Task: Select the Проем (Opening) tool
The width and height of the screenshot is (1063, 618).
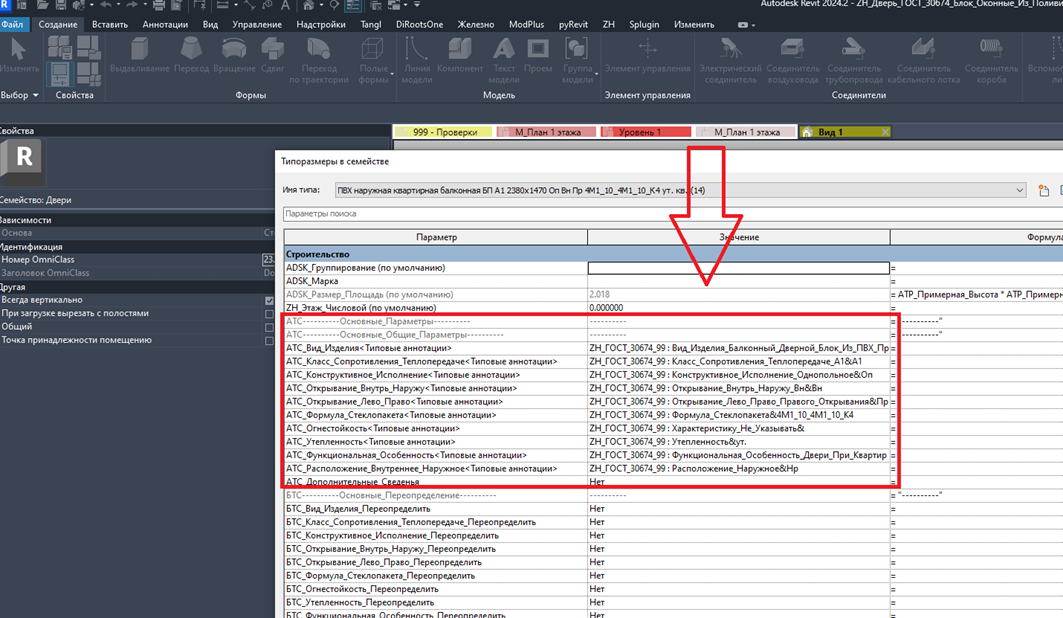Action: click(538, 55)
